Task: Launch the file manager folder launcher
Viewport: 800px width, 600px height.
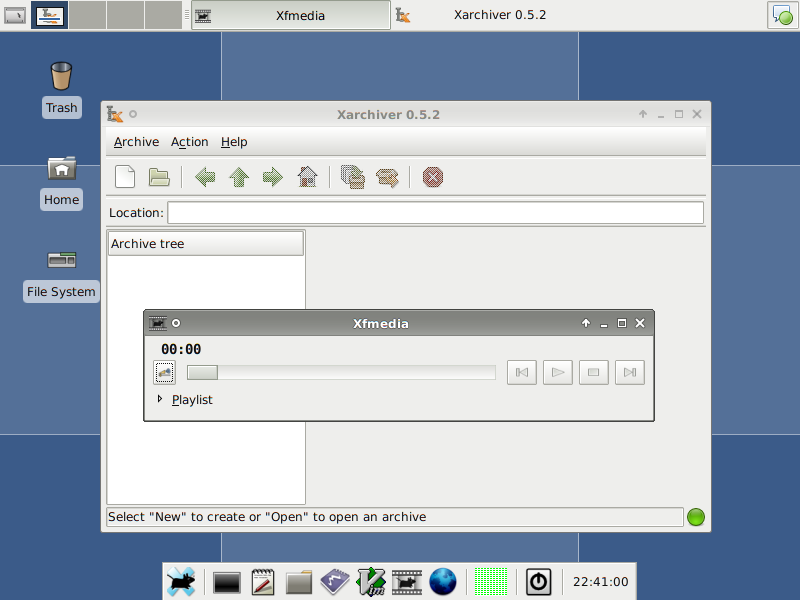Action: click(x=299, y=582)
